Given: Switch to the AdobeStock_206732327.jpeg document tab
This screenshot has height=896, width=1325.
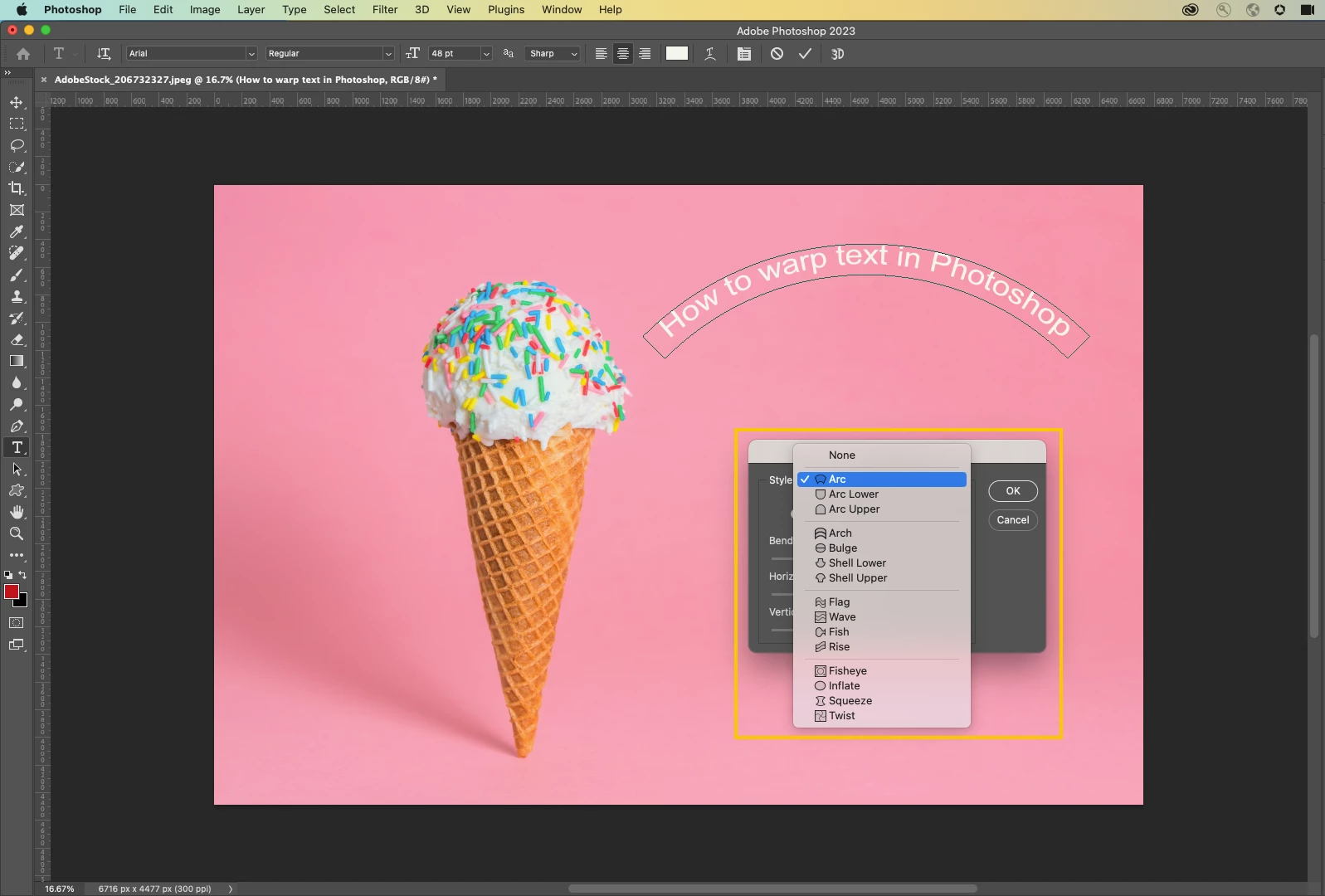Looking at the screenshot, I should tap(246, 80).
